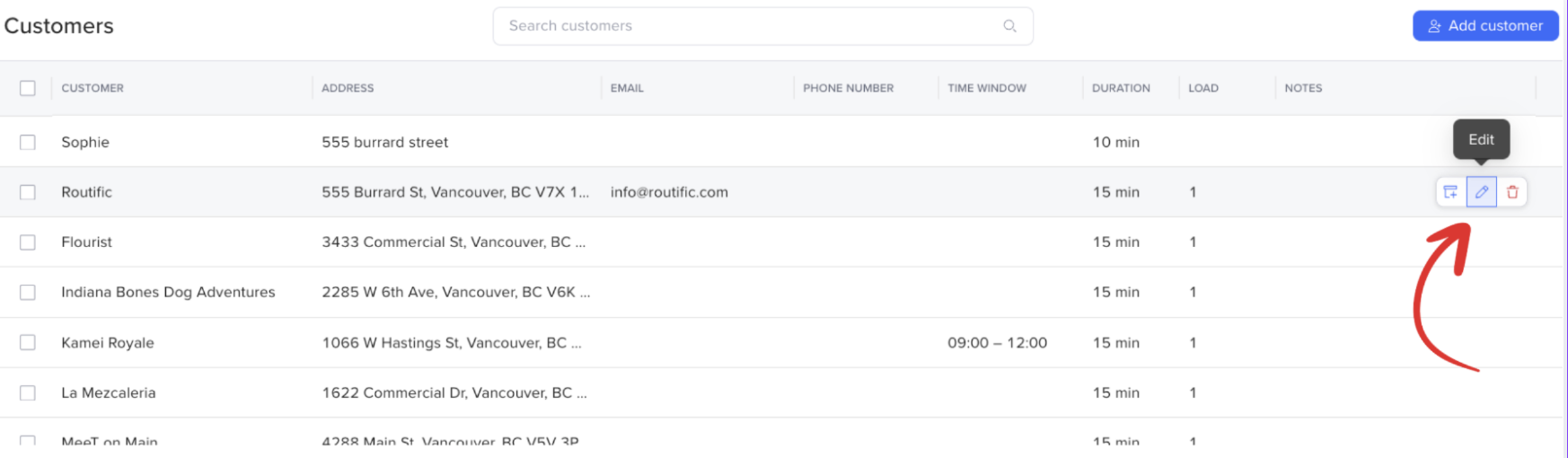Click the pencil Edit icon for Routific
The image size is (1568, 458).
(x=1481, y=192)
